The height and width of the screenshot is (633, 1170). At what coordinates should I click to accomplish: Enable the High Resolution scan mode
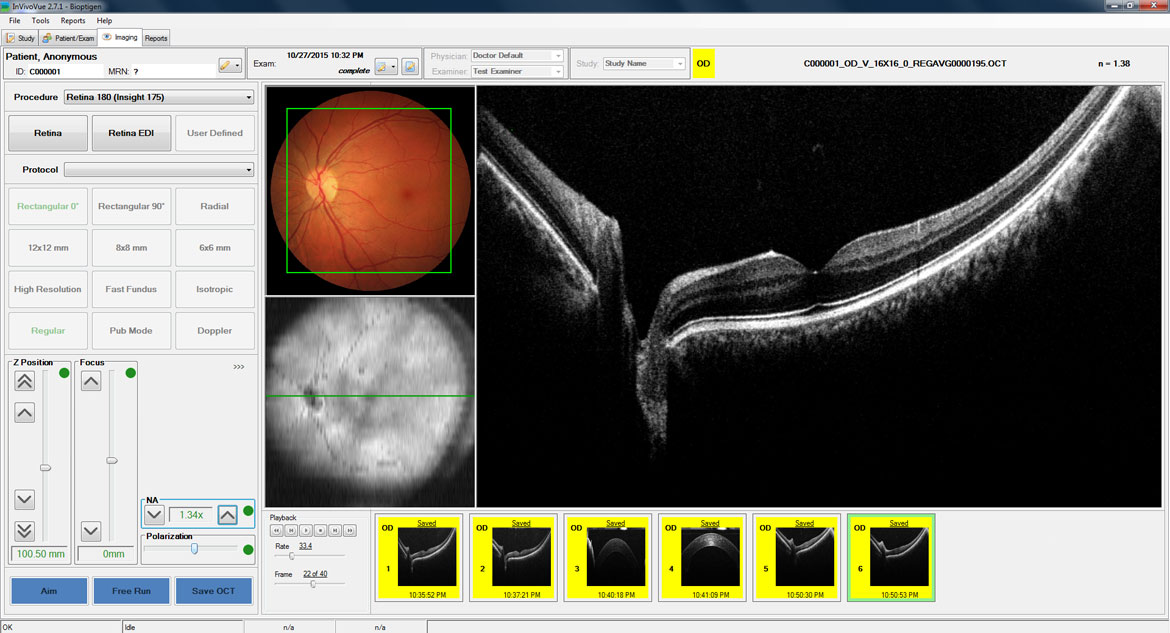[x=48, y=289]
